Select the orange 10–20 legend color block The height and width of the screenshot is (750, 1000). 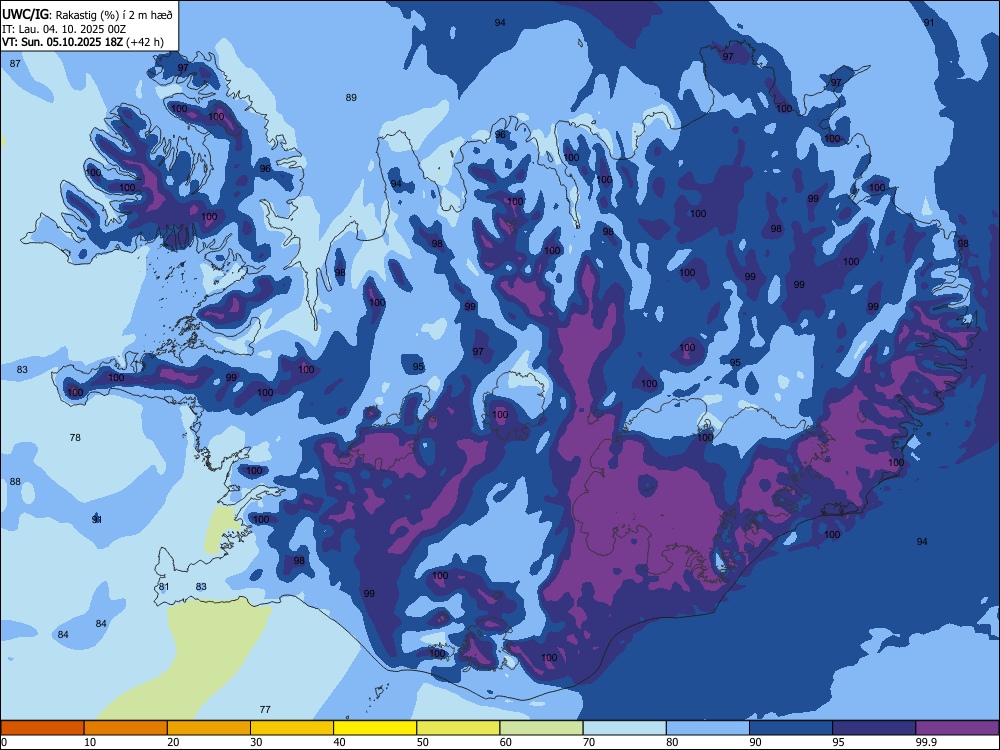coord(126,728)
